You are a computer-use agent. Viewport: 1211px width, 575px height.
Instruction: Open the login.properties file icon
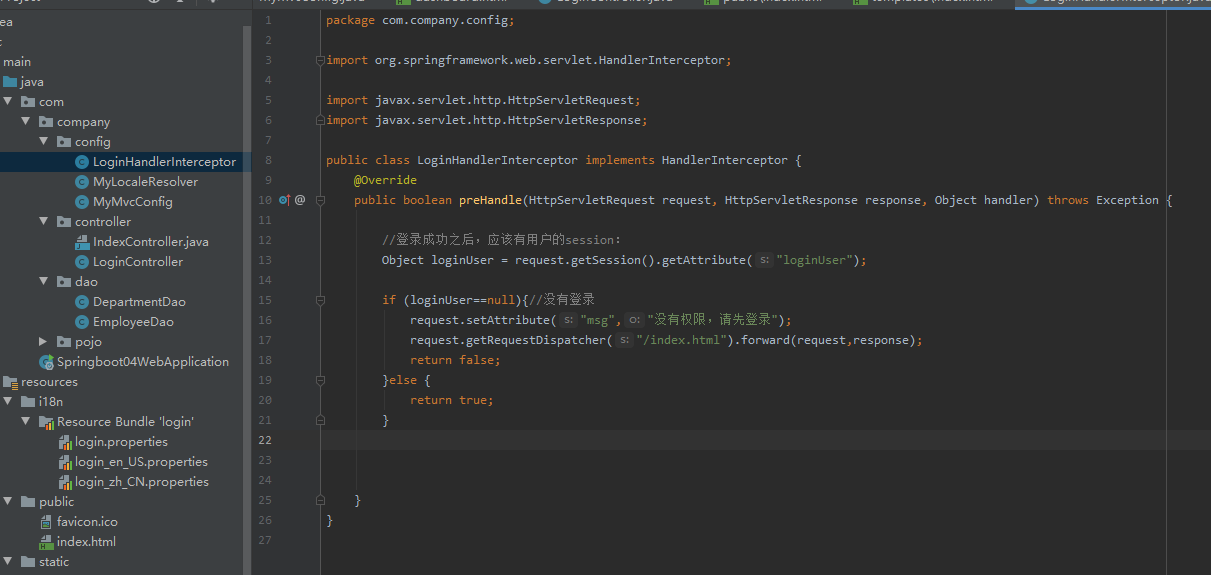tap(64, 442)
